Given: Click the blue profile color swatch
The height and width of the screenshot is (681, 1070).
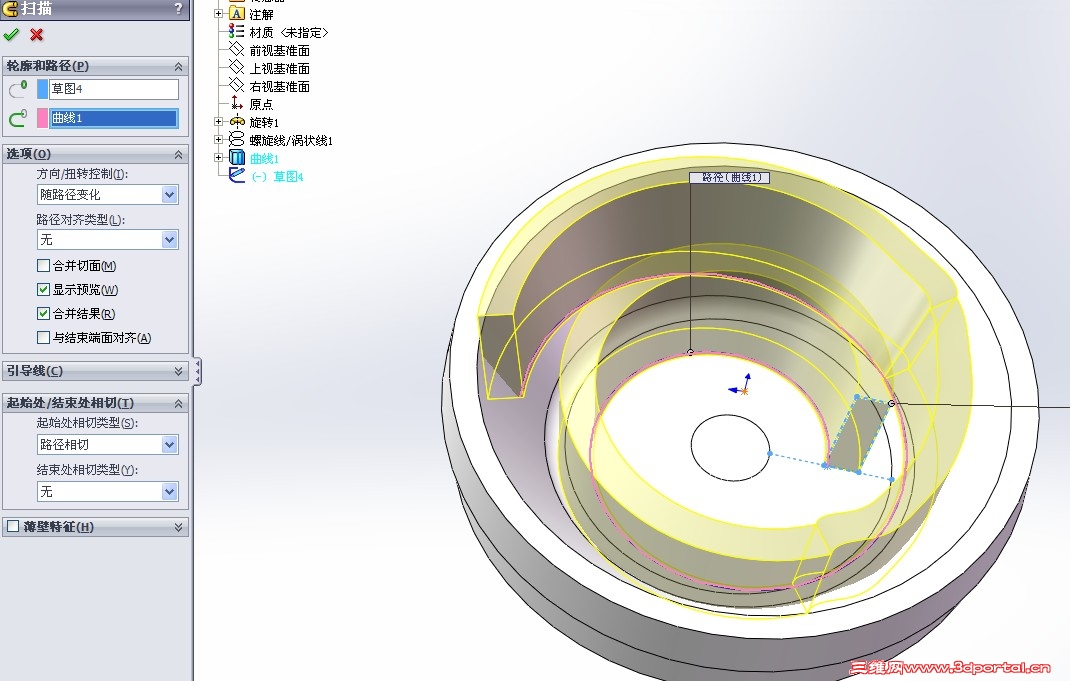Looking at the screenshot, I should pyautogui.click(x=42, y=89).
